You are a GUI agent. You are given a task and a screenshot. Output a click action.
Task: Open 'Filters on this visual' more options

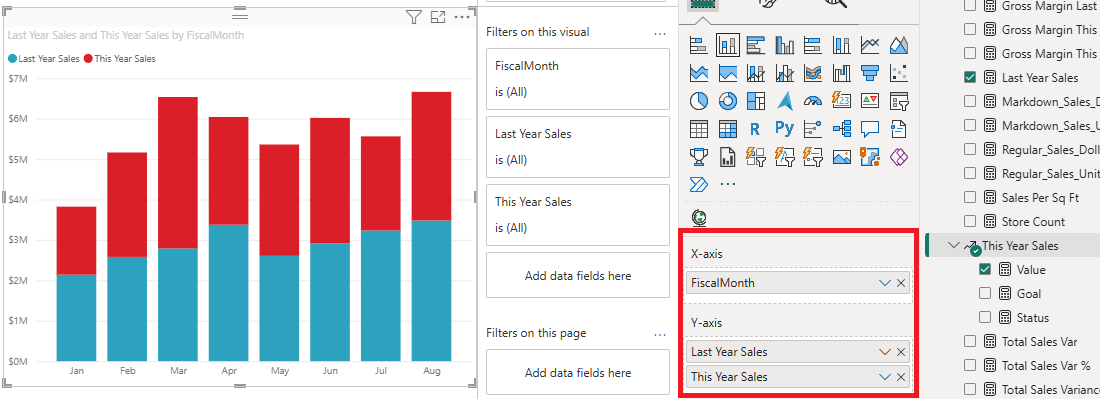pos(660,32)
